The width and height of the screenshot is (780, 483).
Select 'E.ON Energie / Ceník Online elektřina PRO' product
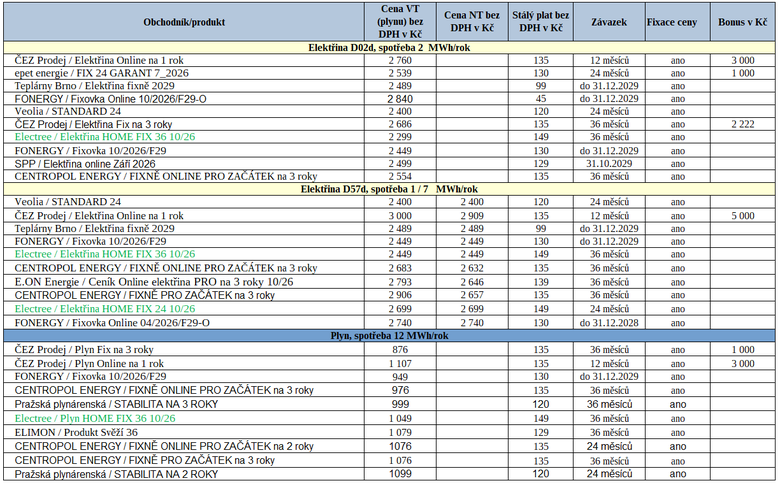click(154, 282)
